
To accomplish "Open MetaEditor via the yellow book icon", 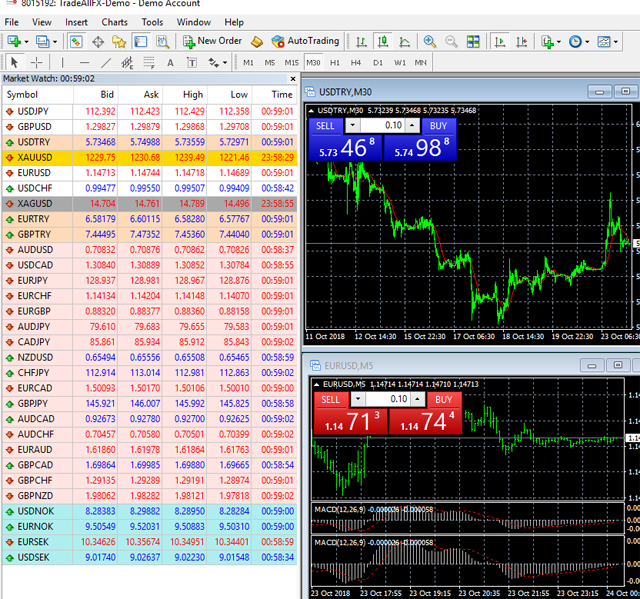I will [257, 41].
